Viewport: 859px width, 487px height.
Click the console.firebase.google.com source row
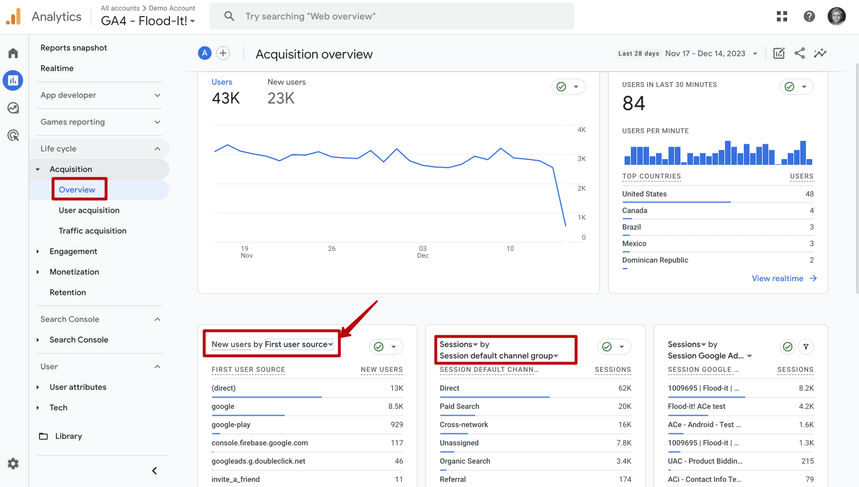(x=307, y=443)
